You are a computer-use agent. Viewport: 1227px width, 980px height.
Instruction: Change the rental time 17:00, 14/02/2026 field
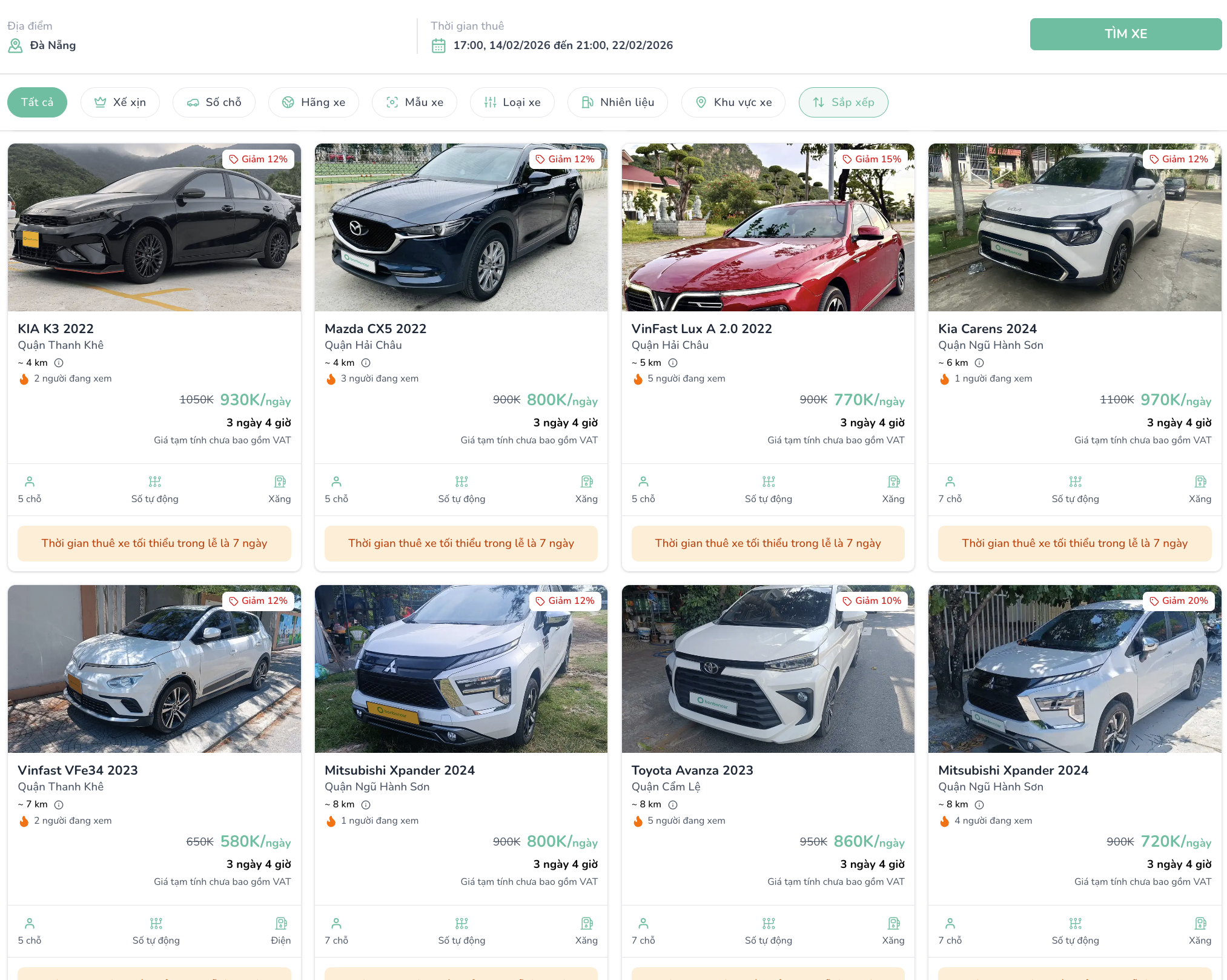[563, 45]
